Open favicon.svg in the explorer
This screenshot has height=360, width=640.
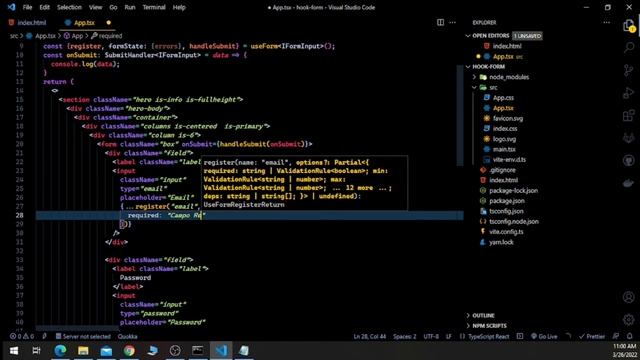(507, 118)
